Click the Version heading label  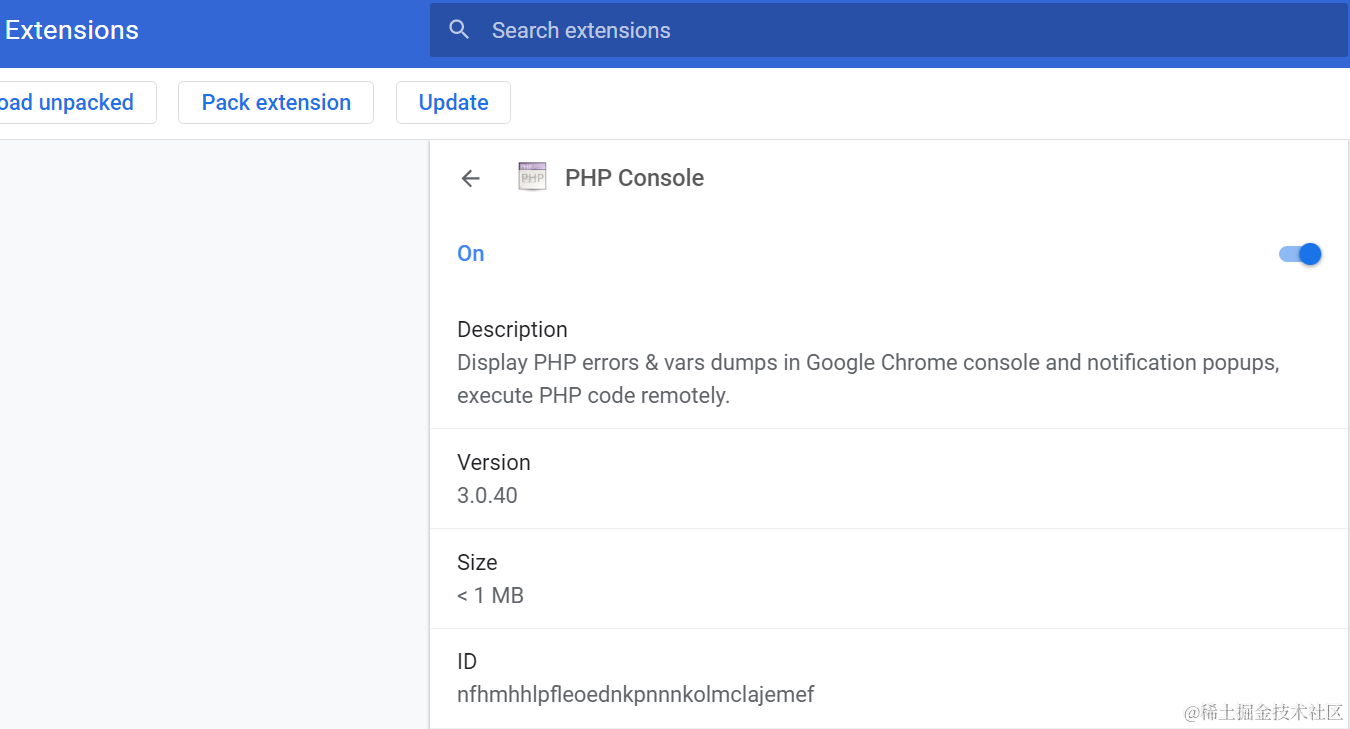494,462
